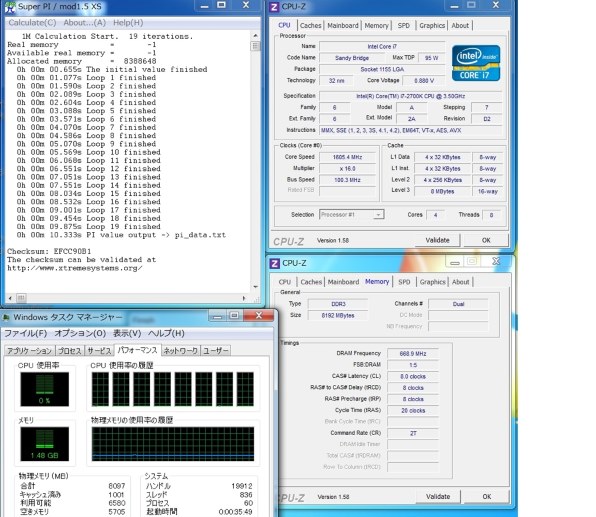The width and height of the screenshot is (596, 517).
Task: Click CAS# Latency (CL) value field
Action: pos(413,376)
